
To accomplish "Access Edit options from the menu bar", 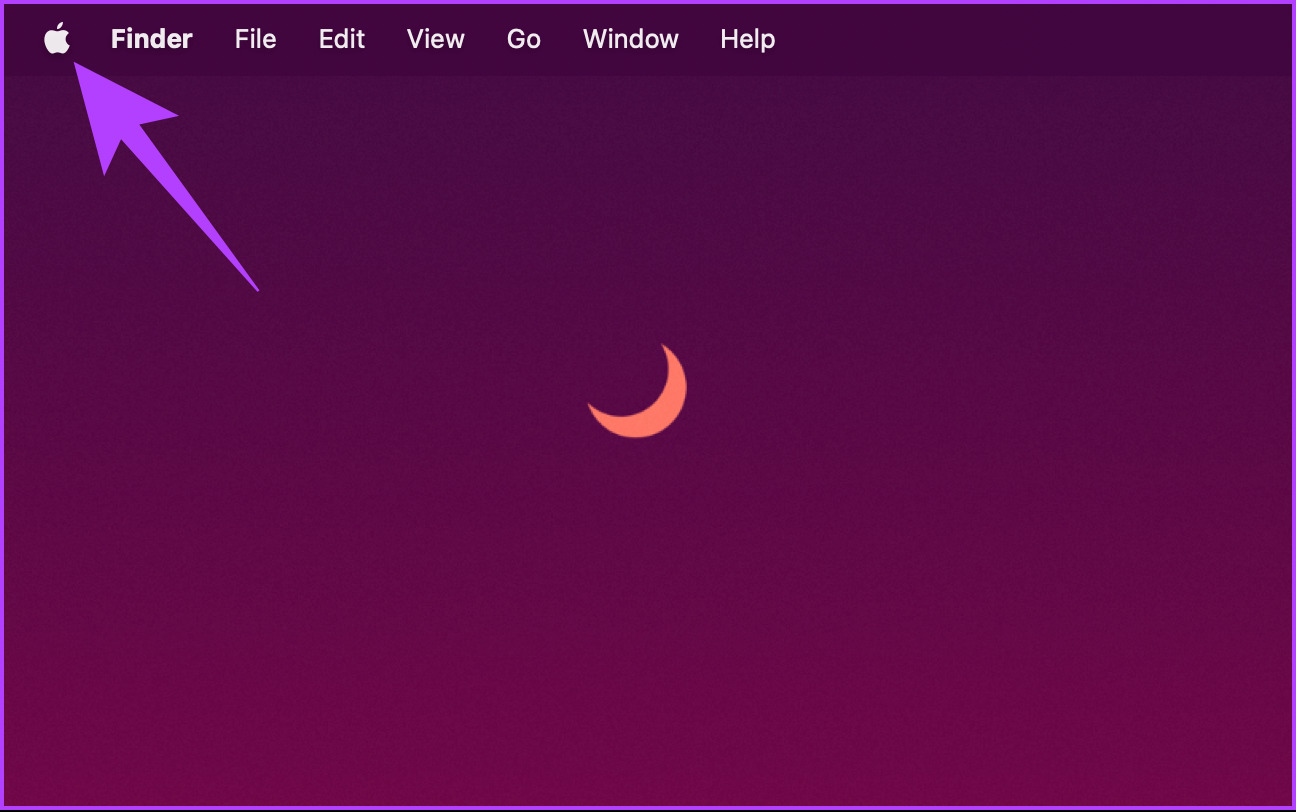I will point(341,39).
